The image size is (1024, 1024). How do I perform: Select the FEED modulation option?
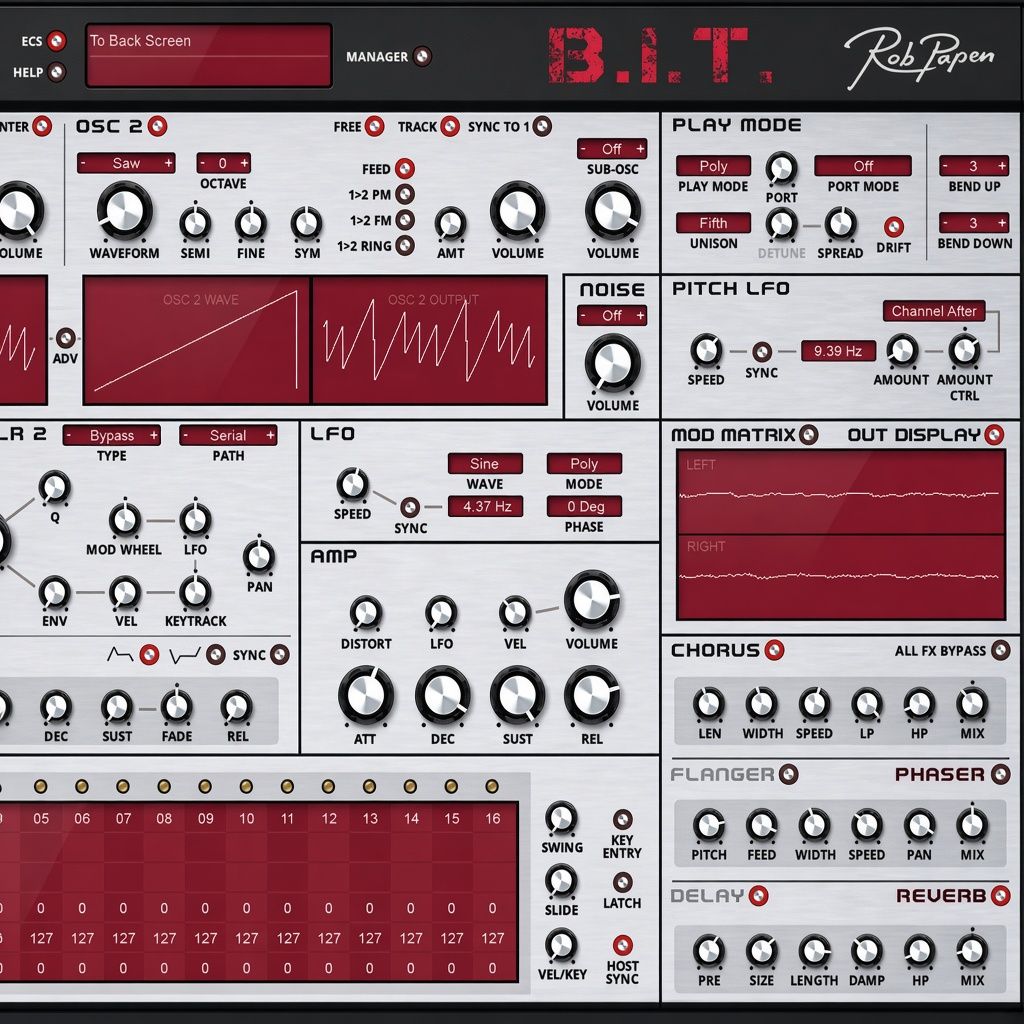(405, 168)
